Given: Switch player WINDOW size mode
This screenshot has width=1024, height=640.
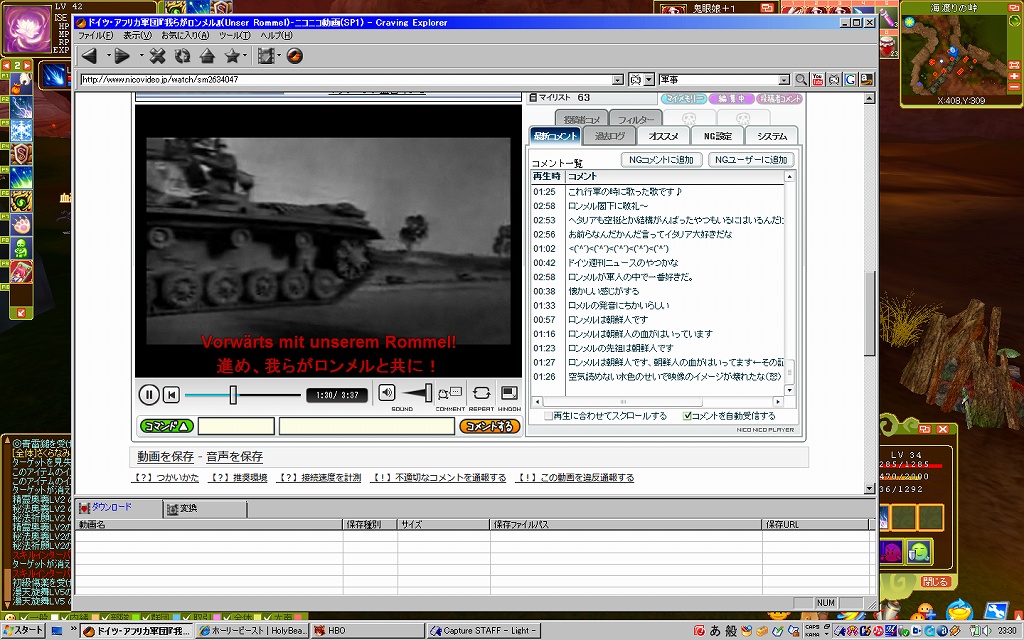Looking at the screenshot, I should (x=509, y=393).
